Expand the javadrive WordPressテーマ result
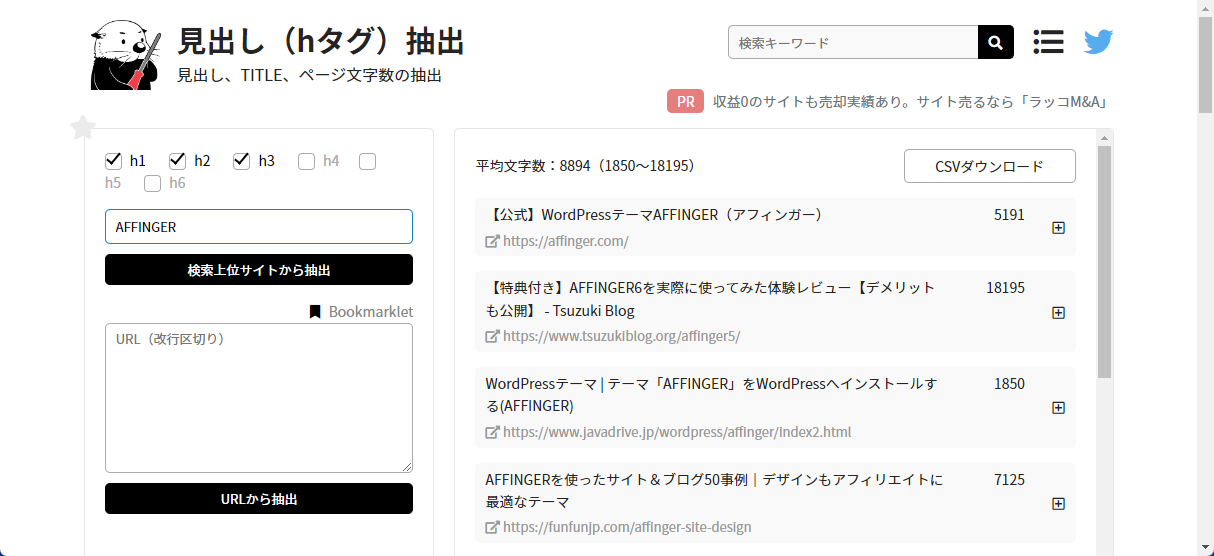Viewport: 1214px width, 556px height. (x=1058, y=407)
